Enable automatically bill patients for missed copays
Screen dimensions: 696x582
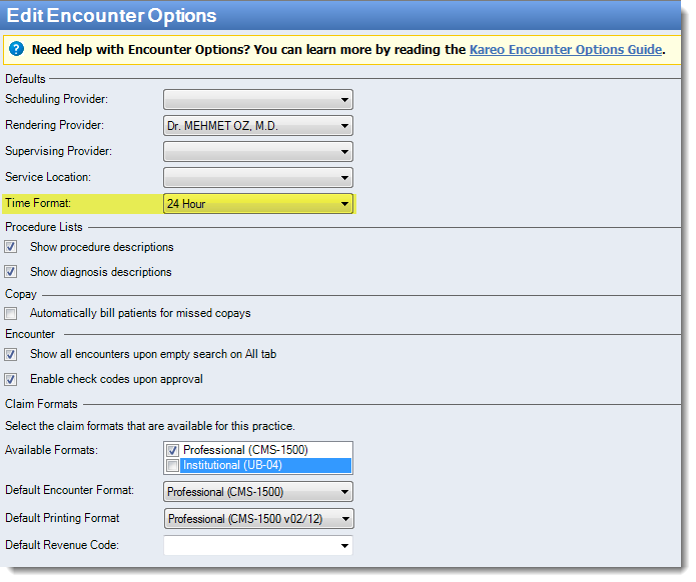pos(11,313)
